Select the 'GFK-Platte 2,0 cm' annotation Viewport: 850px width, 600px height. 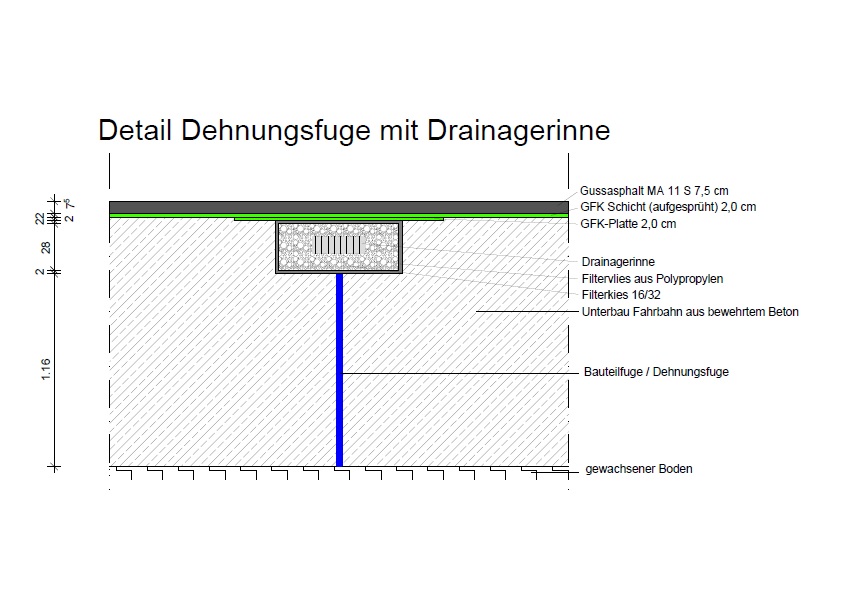(628, 224)
